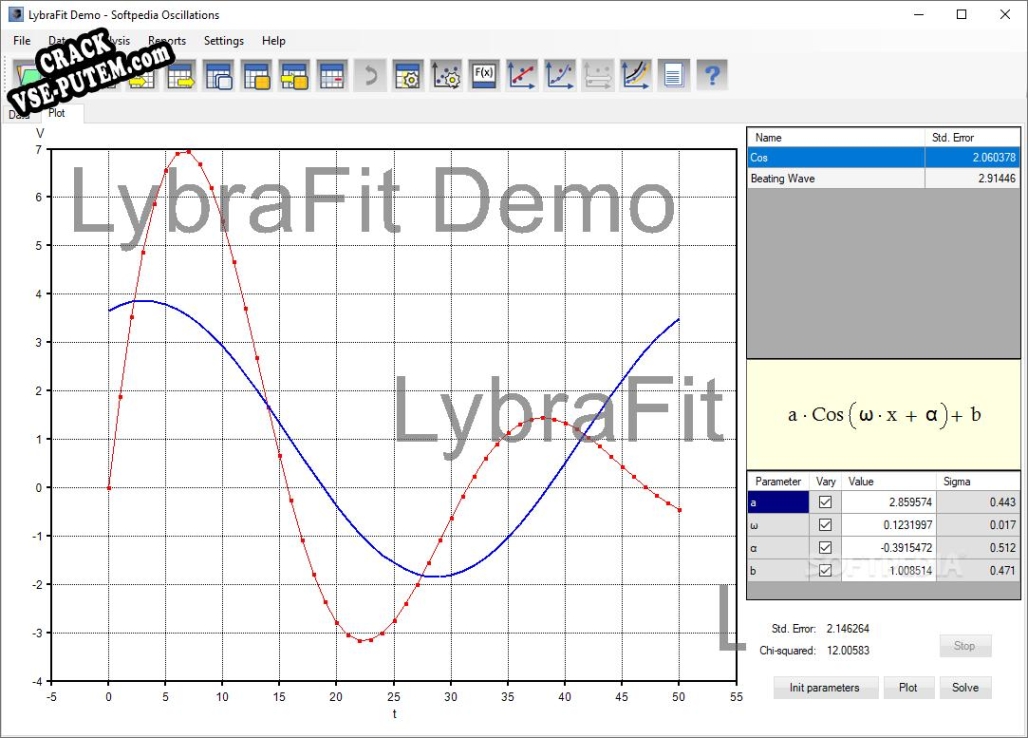
Task: Click value -0.3915472 for parameter α
Action: [888, 547]
